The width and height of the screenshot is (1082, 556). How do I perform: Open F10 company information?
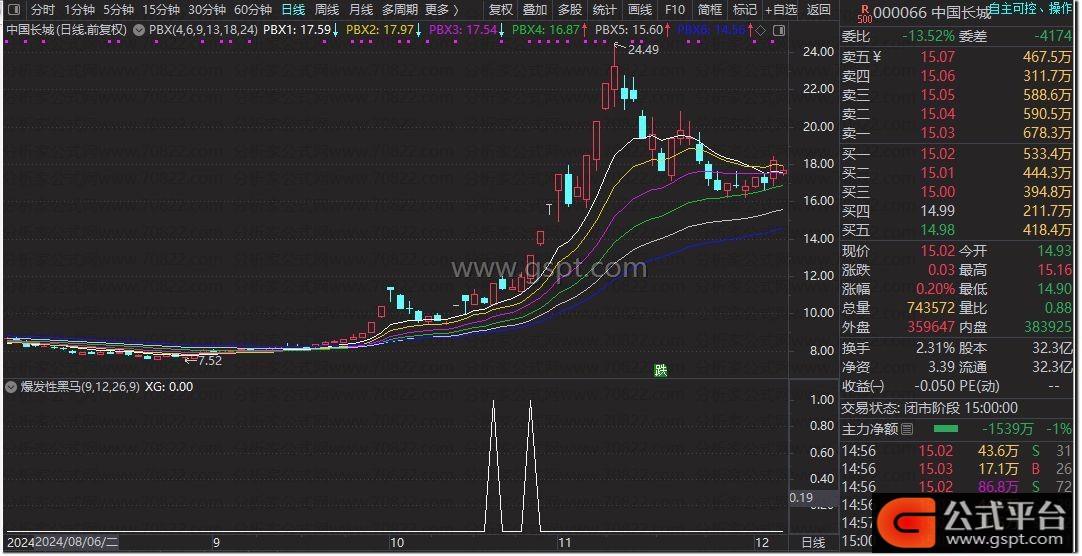[x=675, y=10]
